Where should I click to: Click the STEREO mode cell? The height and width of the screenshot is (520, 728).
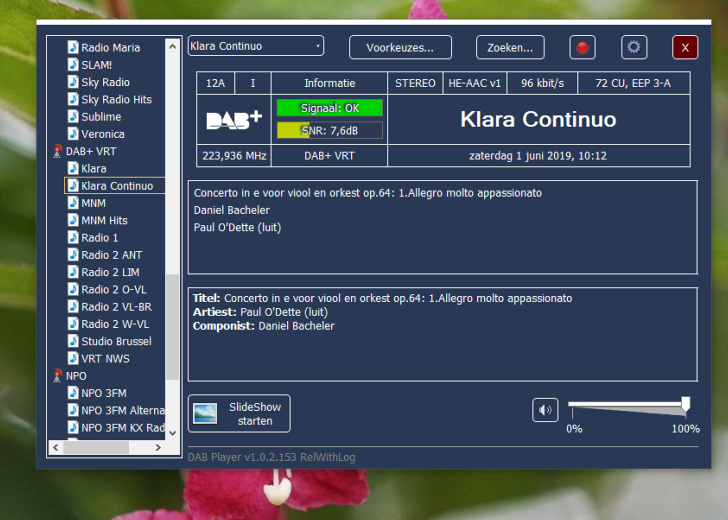click(415, 84)
